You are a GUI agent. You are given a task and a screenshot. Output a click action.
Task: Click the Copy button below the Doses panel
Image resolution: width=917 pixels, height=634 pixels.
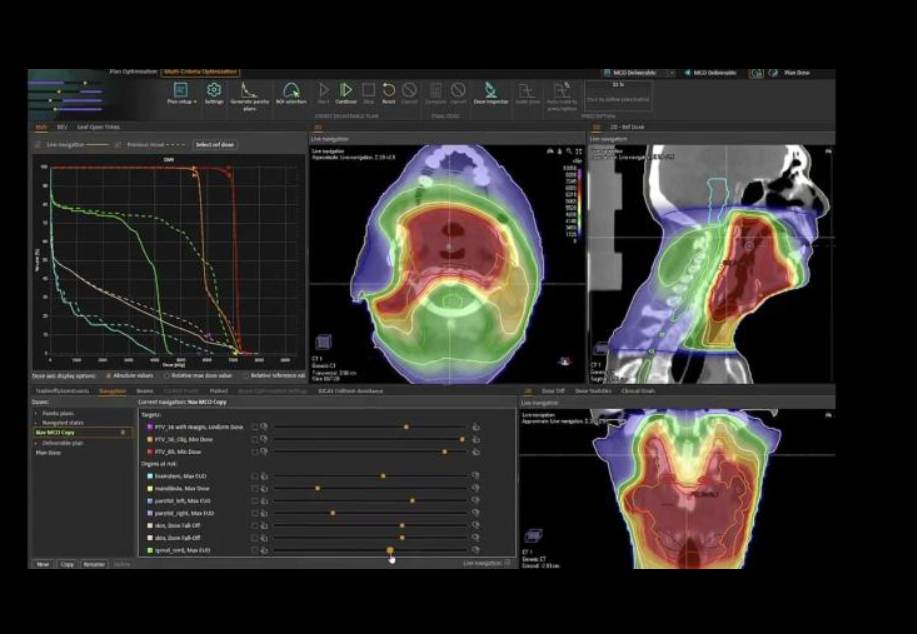coord(67,564)
